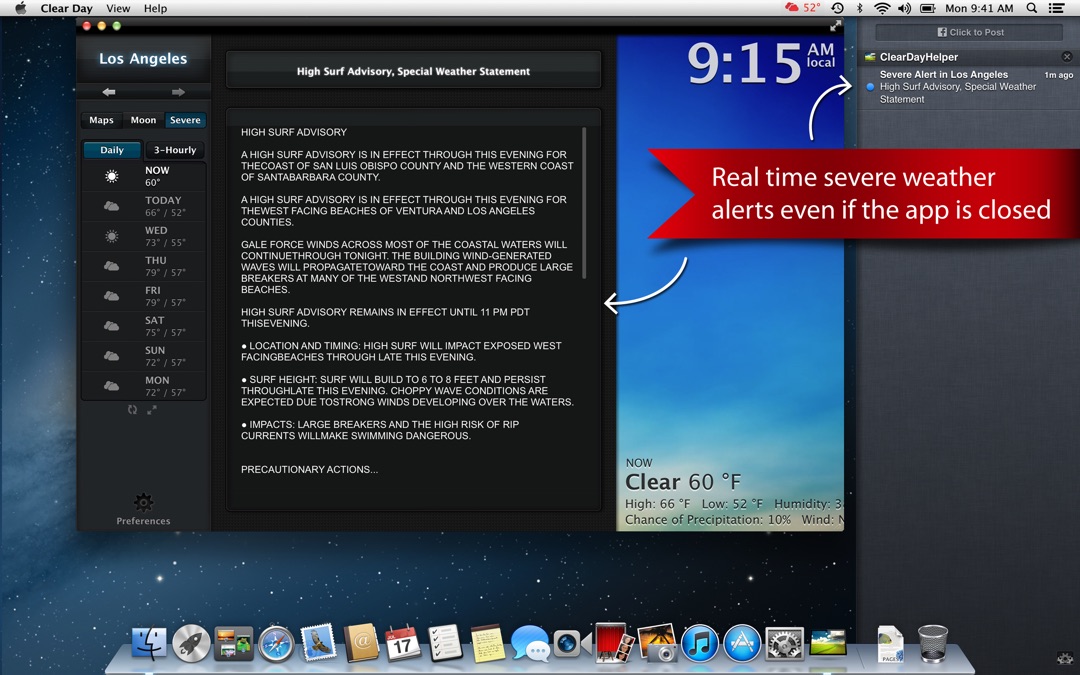Image resolution: width=1080 pixels, height=675 pixels.
Task: Open Mail stamp icon in Dock
Action: click(318, 643)
